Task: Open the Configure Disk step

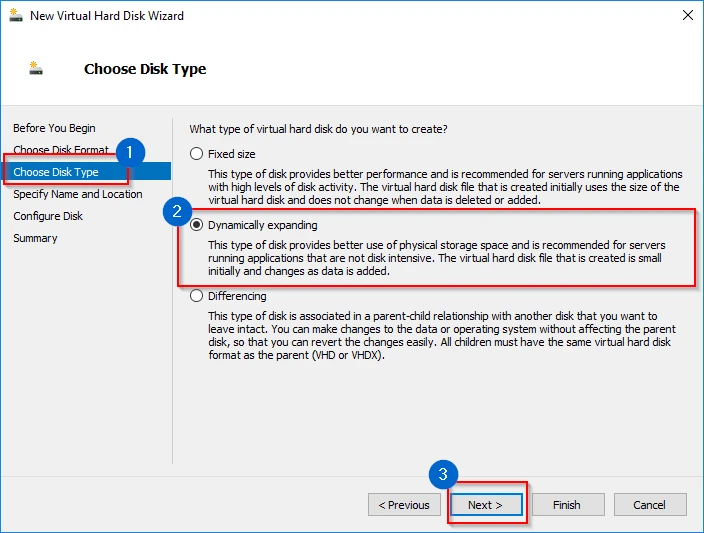Action: click(x=48, y=216)
